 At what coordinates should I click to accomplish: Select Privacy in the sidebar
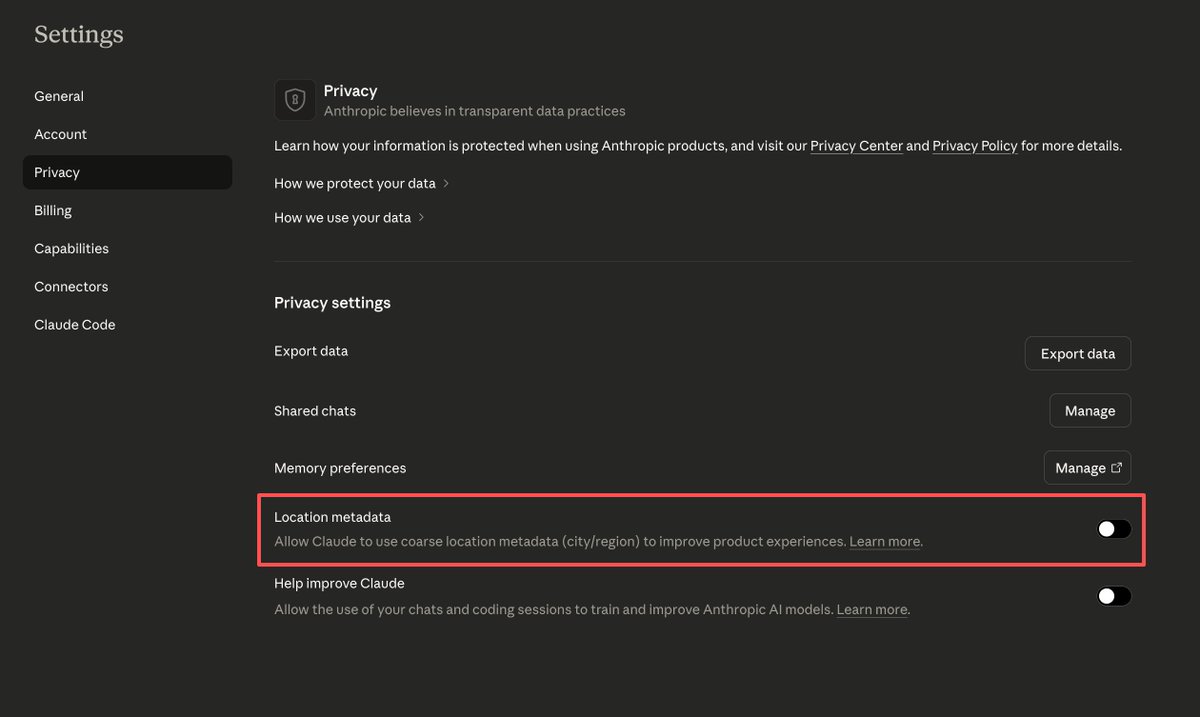pyautogui.click(x=127, y=172)
